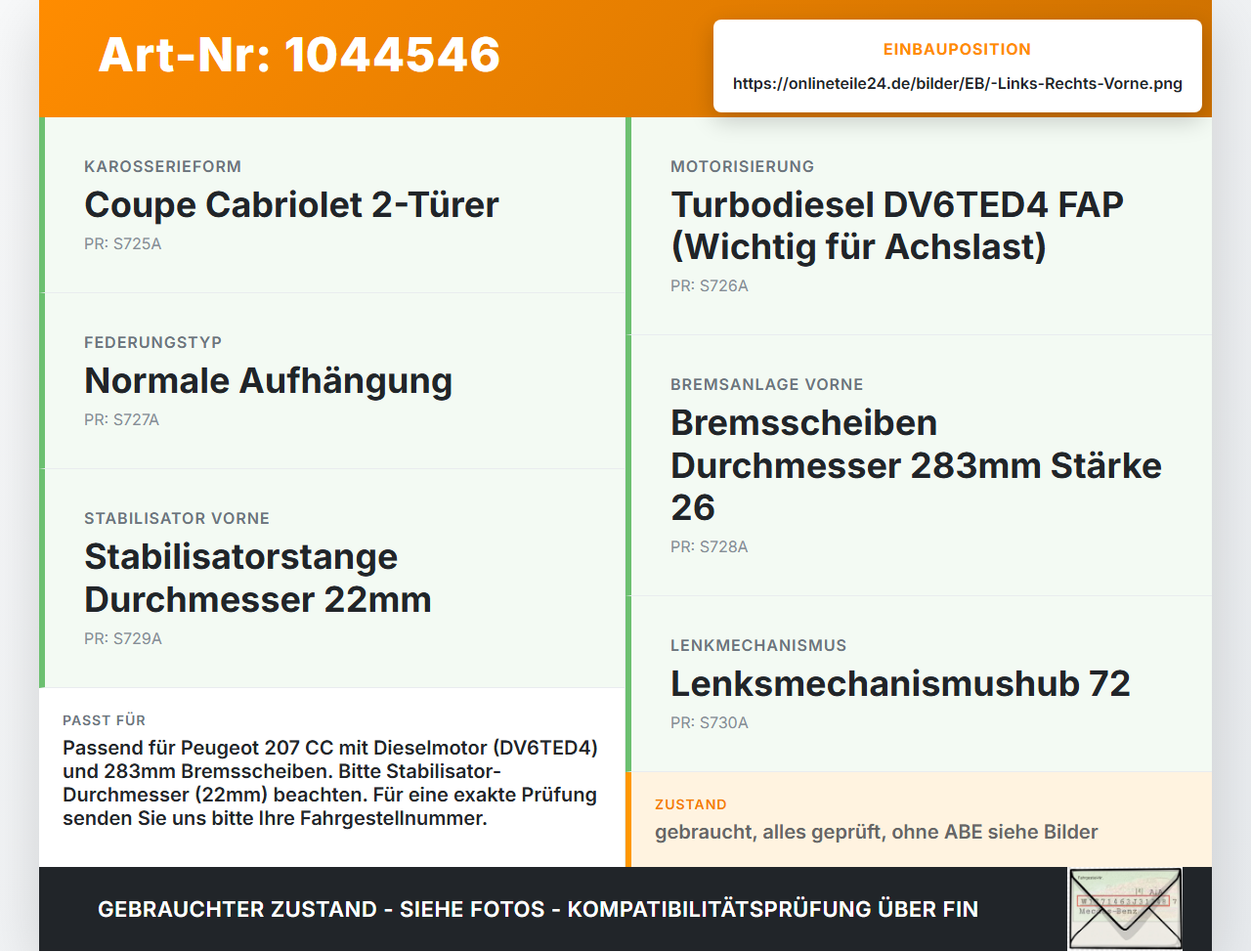Screen dimensions: 1251x952
Task: Click the PR: S726A code
Action: [710, 285]
